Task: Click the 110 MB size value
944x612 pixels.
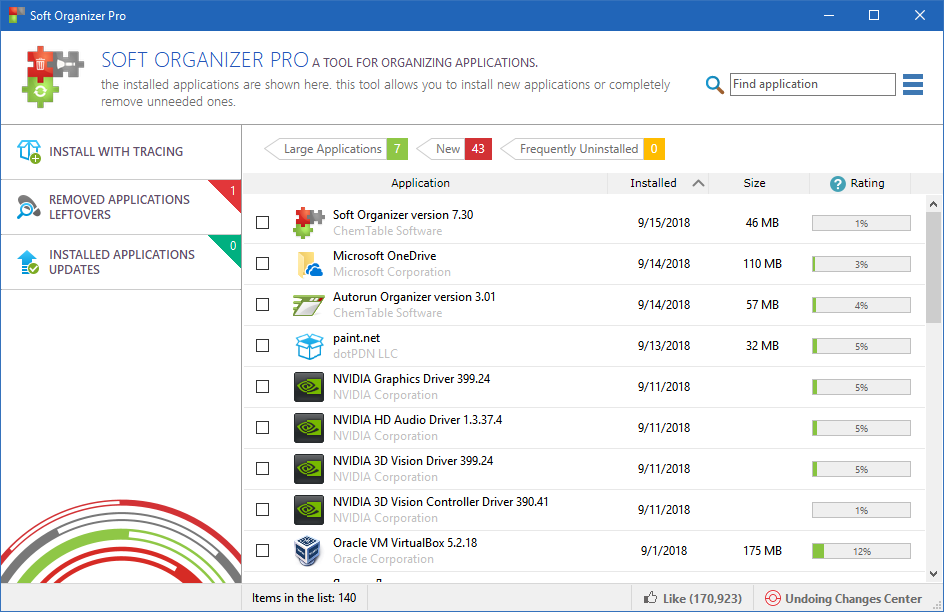Action: (762, 264)
